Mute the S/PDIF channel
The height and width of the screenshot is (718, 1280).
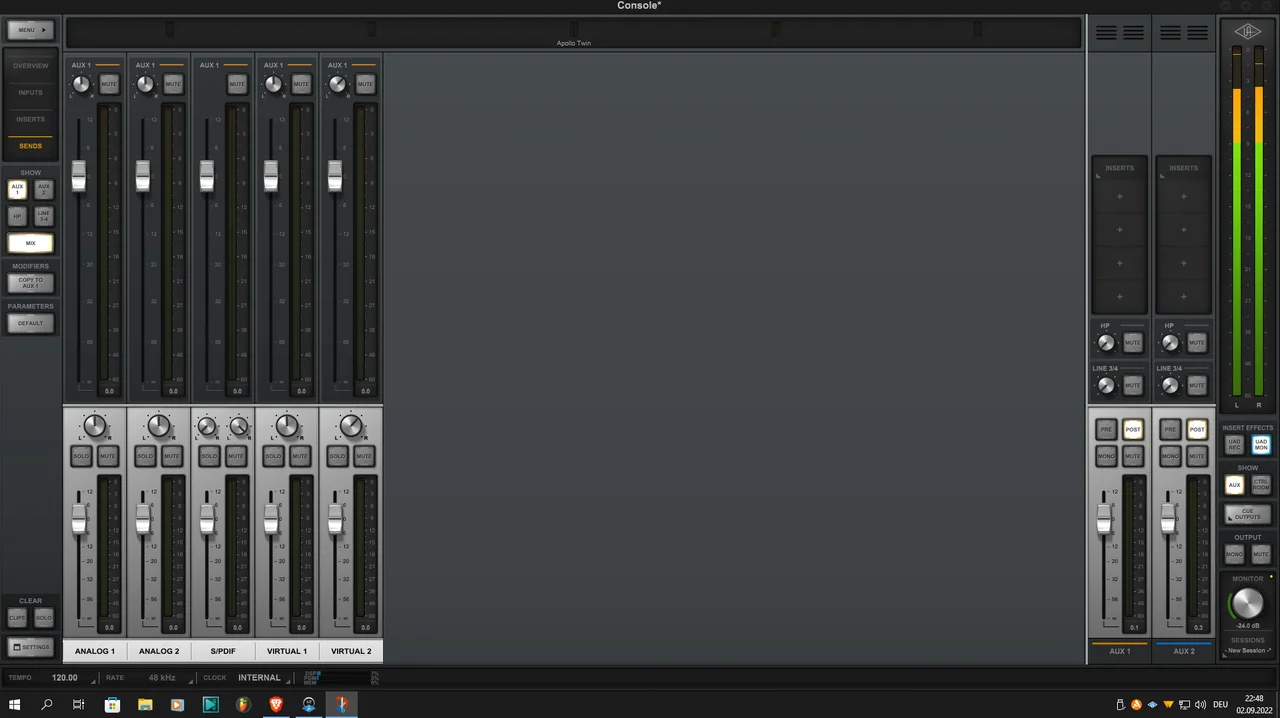[236, 457]
